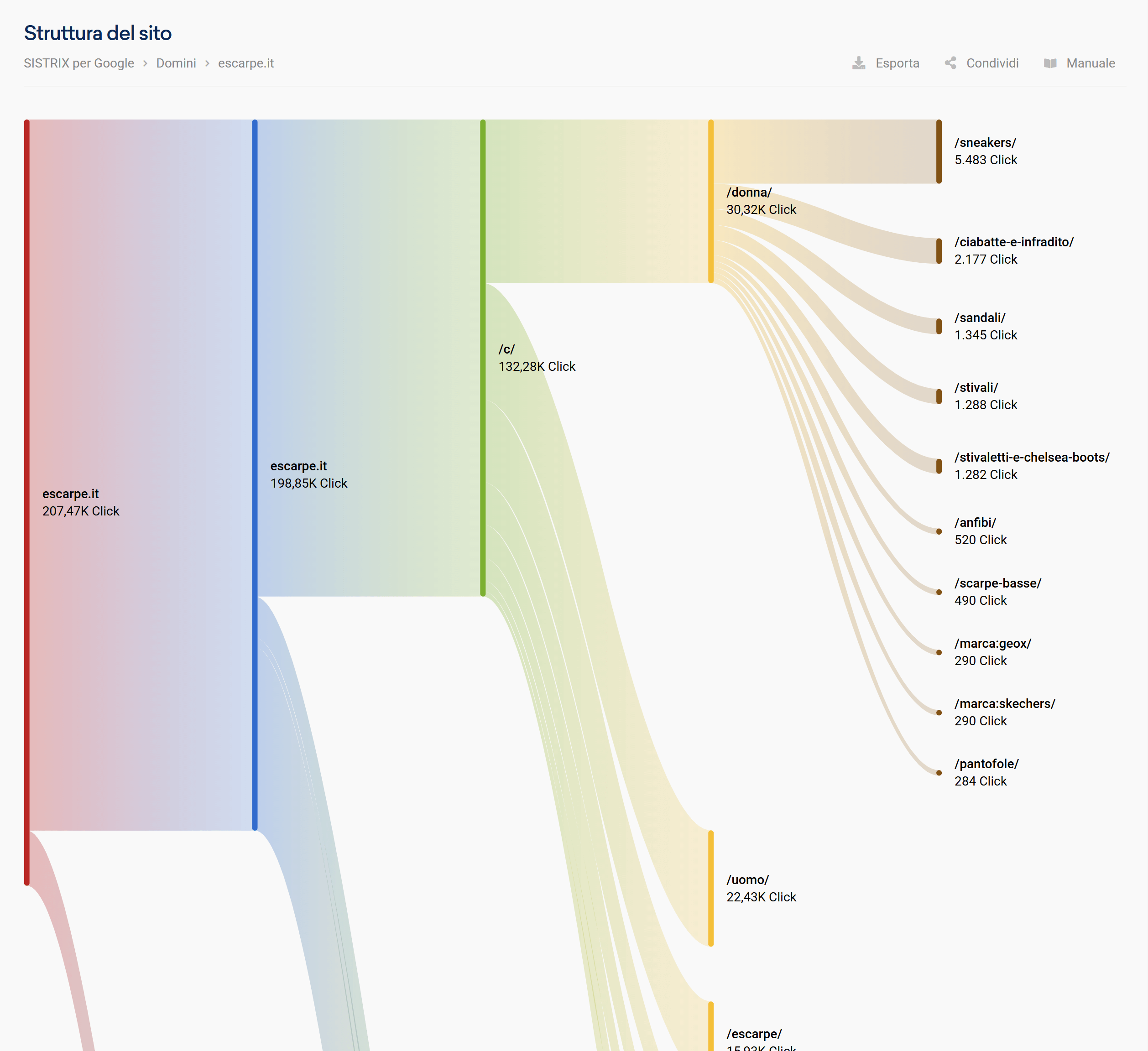The image size is (1148, 1051).
Task: Click the '/c/' label
Action: click(506, 349)
